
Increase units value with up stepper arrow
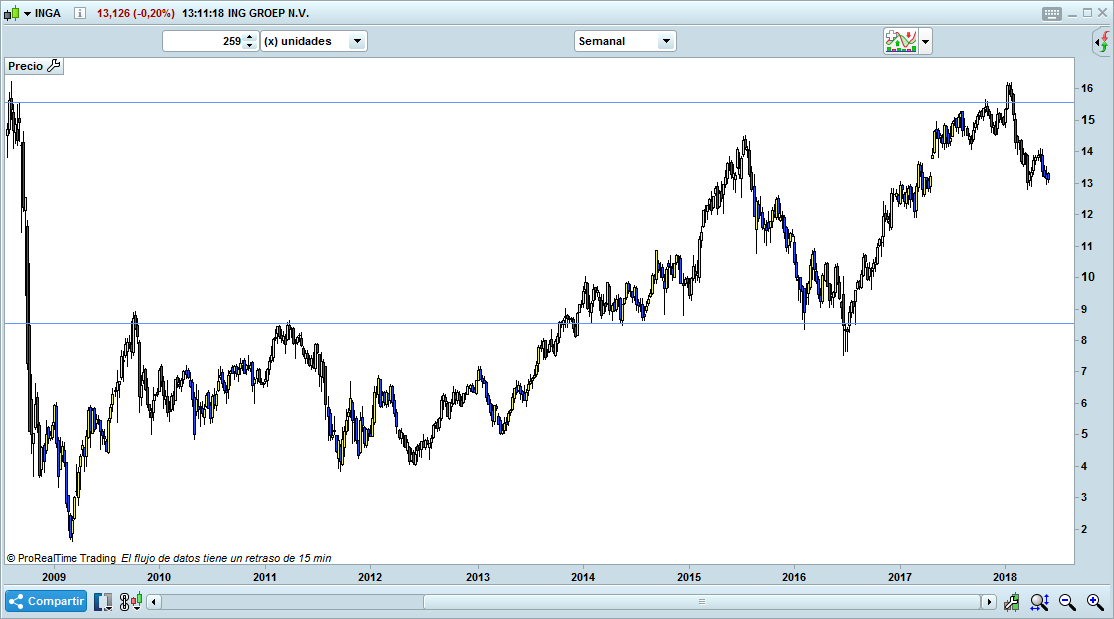pyautogui.click(x=249, y=36)
